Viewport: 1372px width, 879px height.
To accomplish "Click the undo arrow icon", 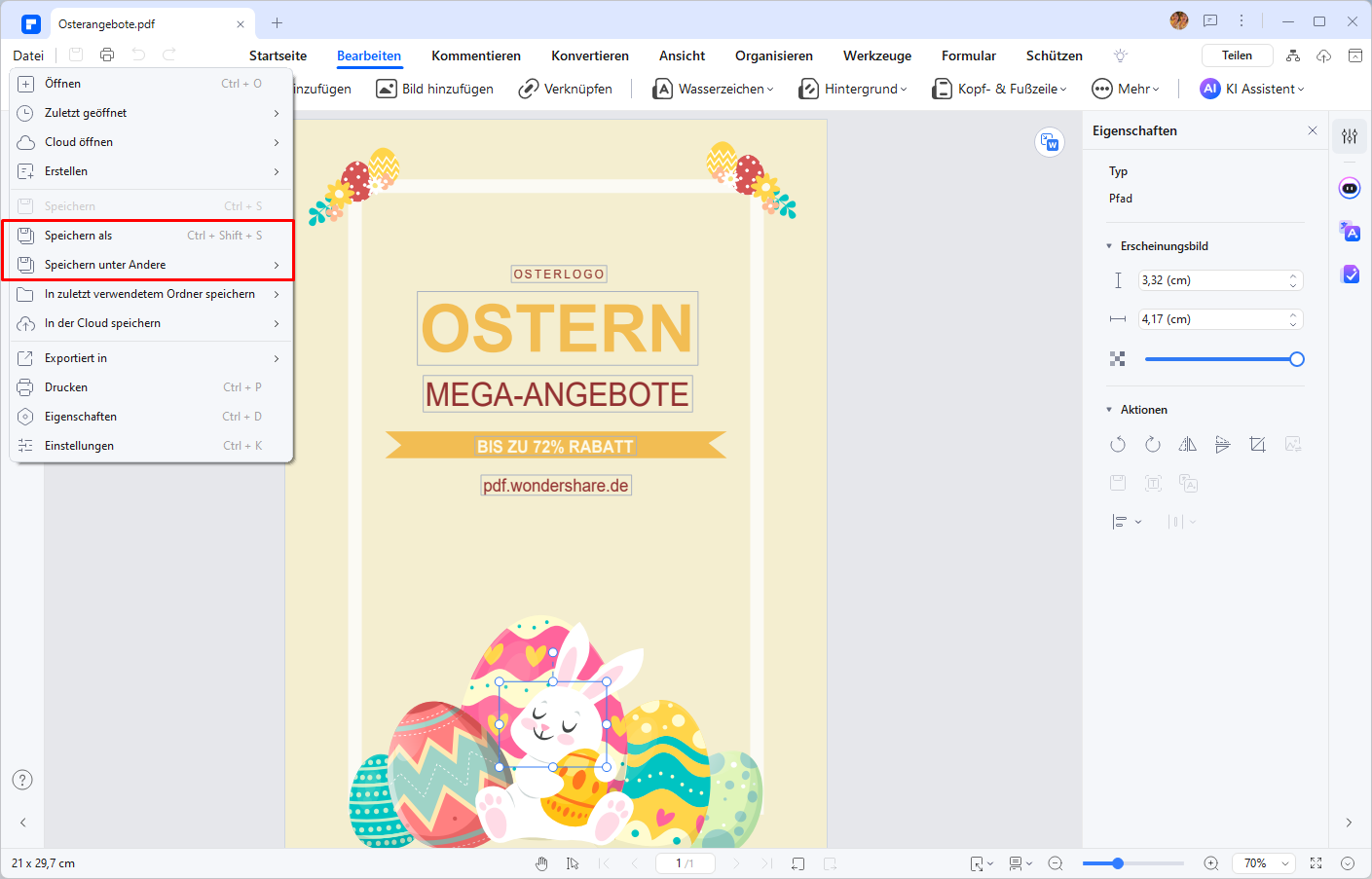I will point(138,55).
